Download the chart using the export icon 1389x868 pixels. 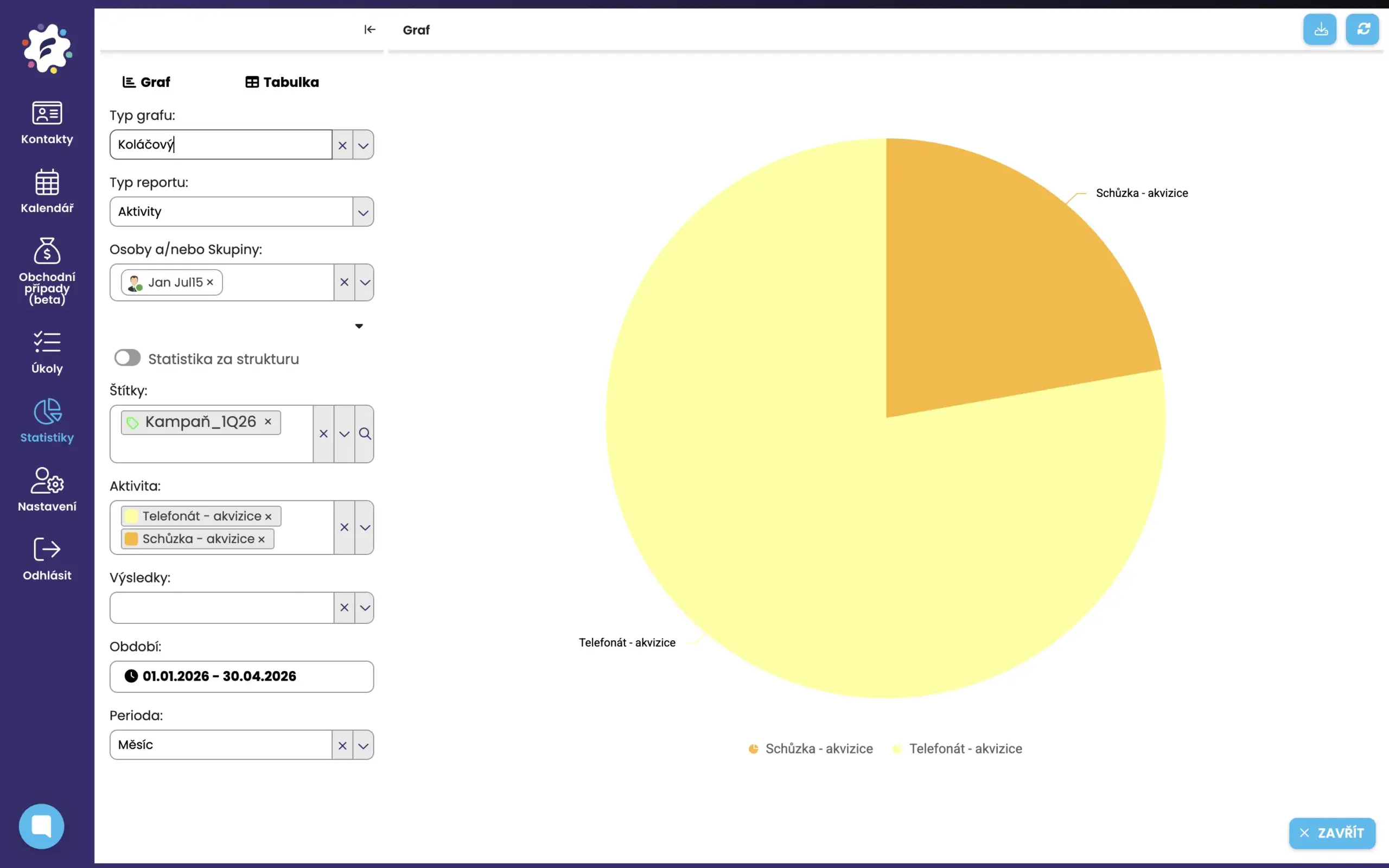tap(1320, 29)
